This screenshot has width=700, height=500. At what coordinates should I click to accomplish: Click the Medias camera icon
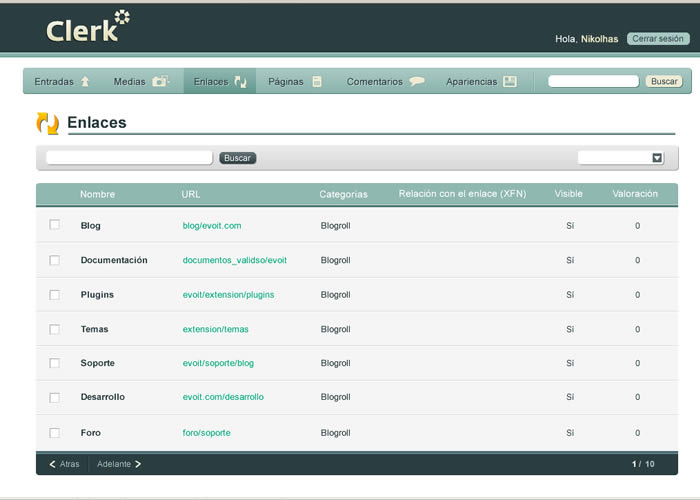tap(160, 81)
